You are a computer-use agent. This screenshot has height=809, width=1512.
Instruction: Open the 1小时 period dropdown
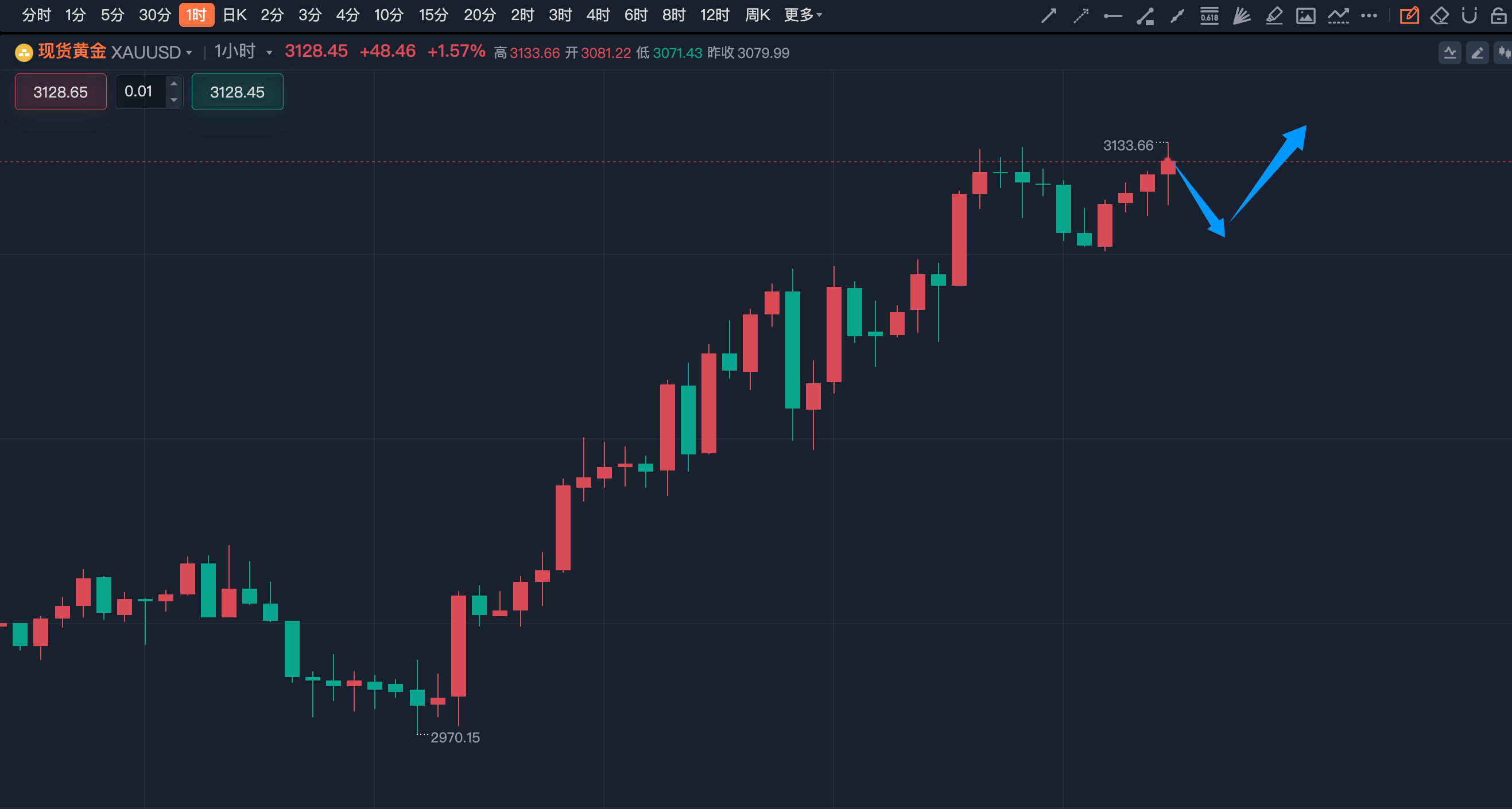coord(243,52)
